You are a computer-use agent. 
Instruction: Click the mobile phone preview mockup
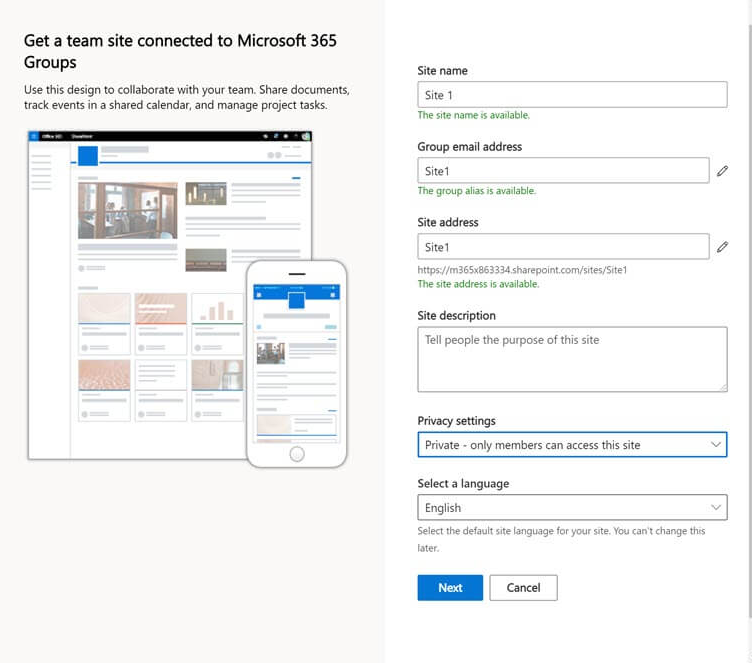[296, 364]
